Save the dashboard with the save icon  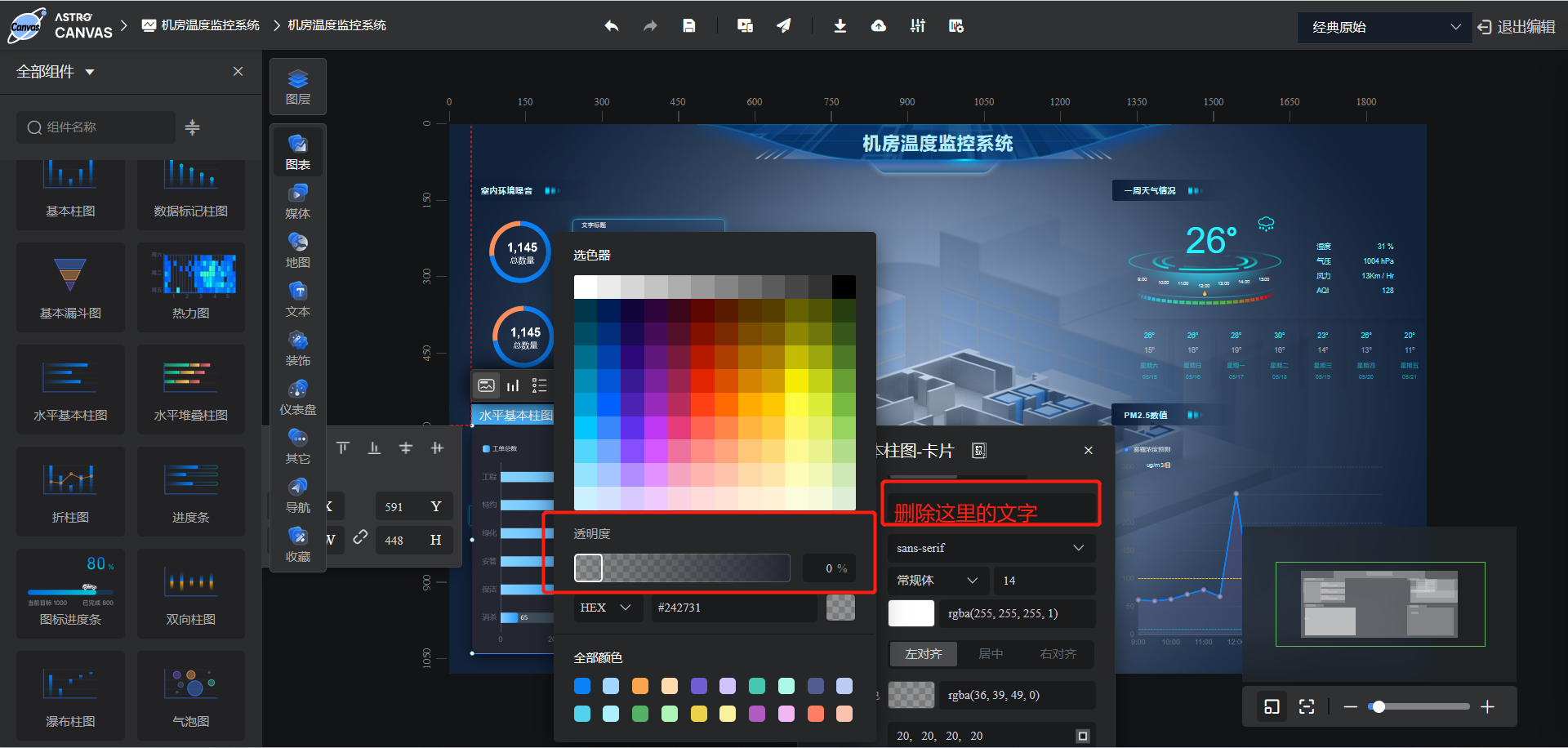(x=688, y=25)
